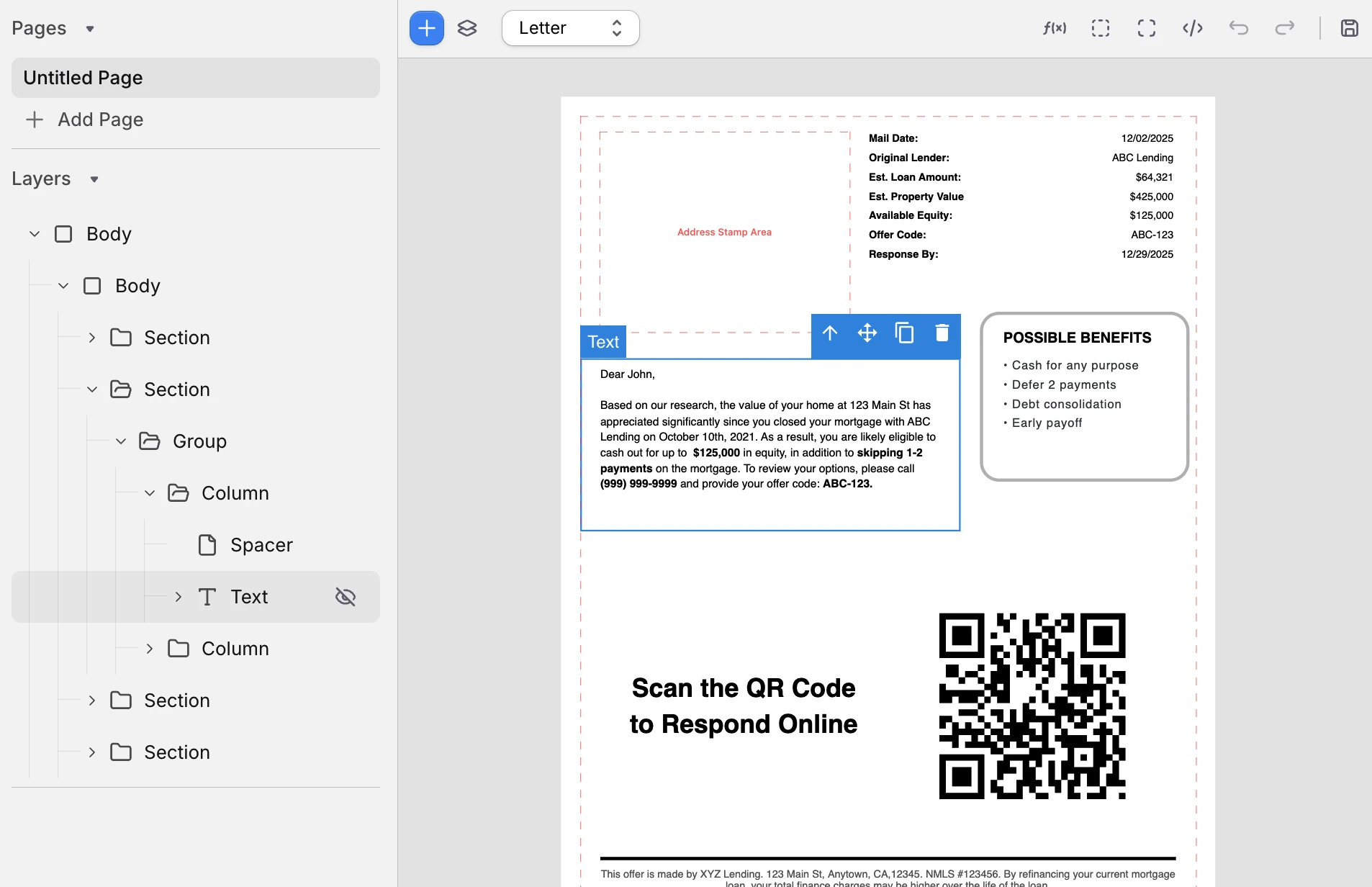Select parent using the up arrow icon

tap(830, 333)
